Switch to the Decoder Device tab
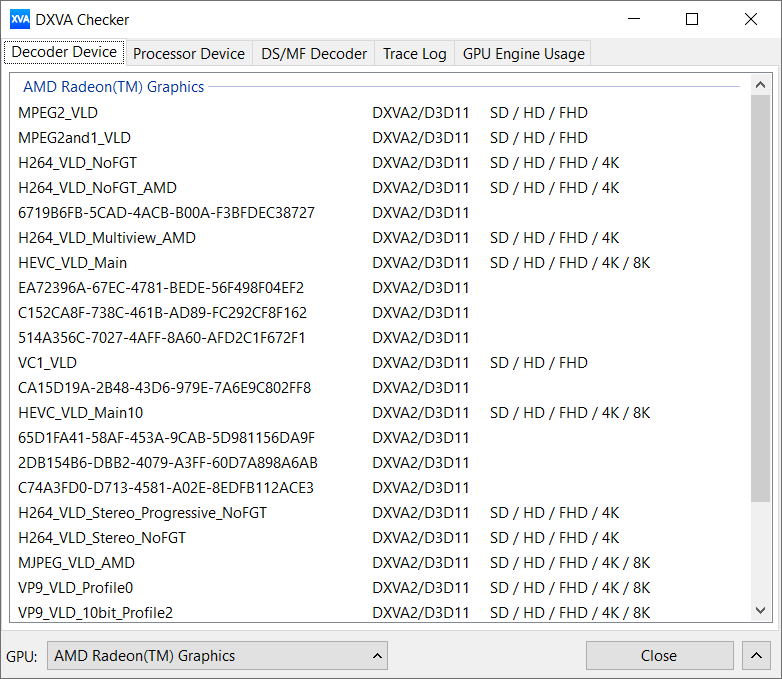This screenshot has width=782, height=679. pos(64,52)
